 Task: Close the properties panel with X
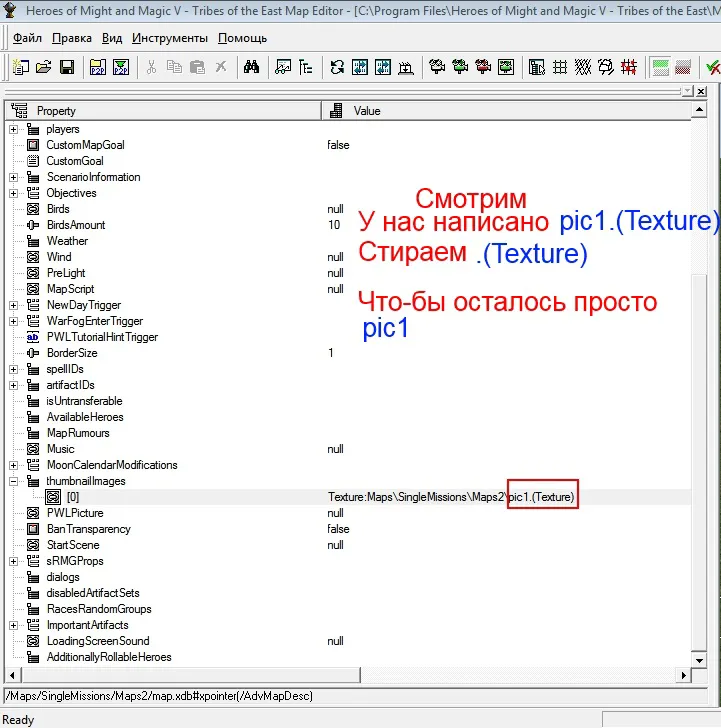702,91
